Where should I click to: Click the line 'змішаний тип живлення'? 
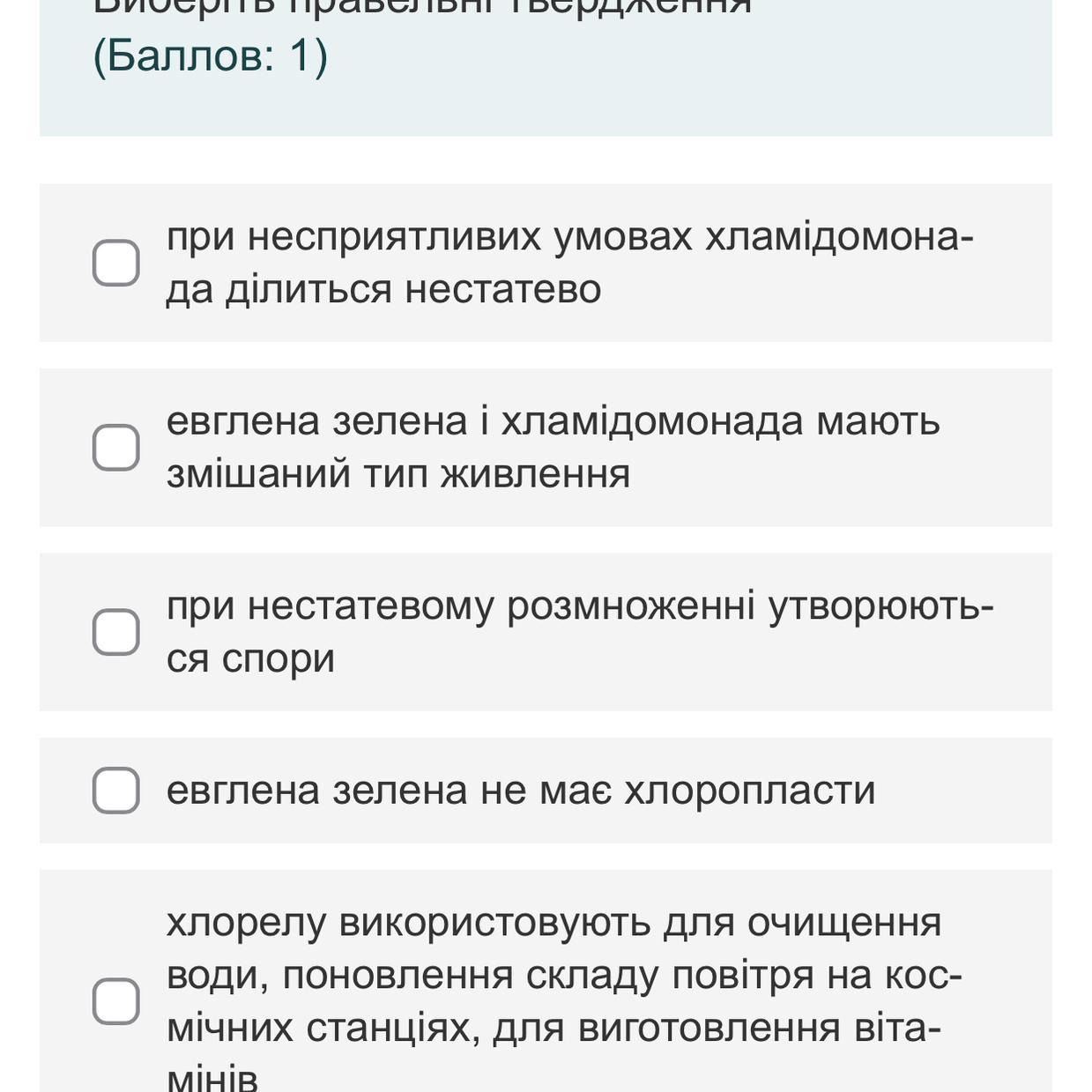(x=398, y=474)
